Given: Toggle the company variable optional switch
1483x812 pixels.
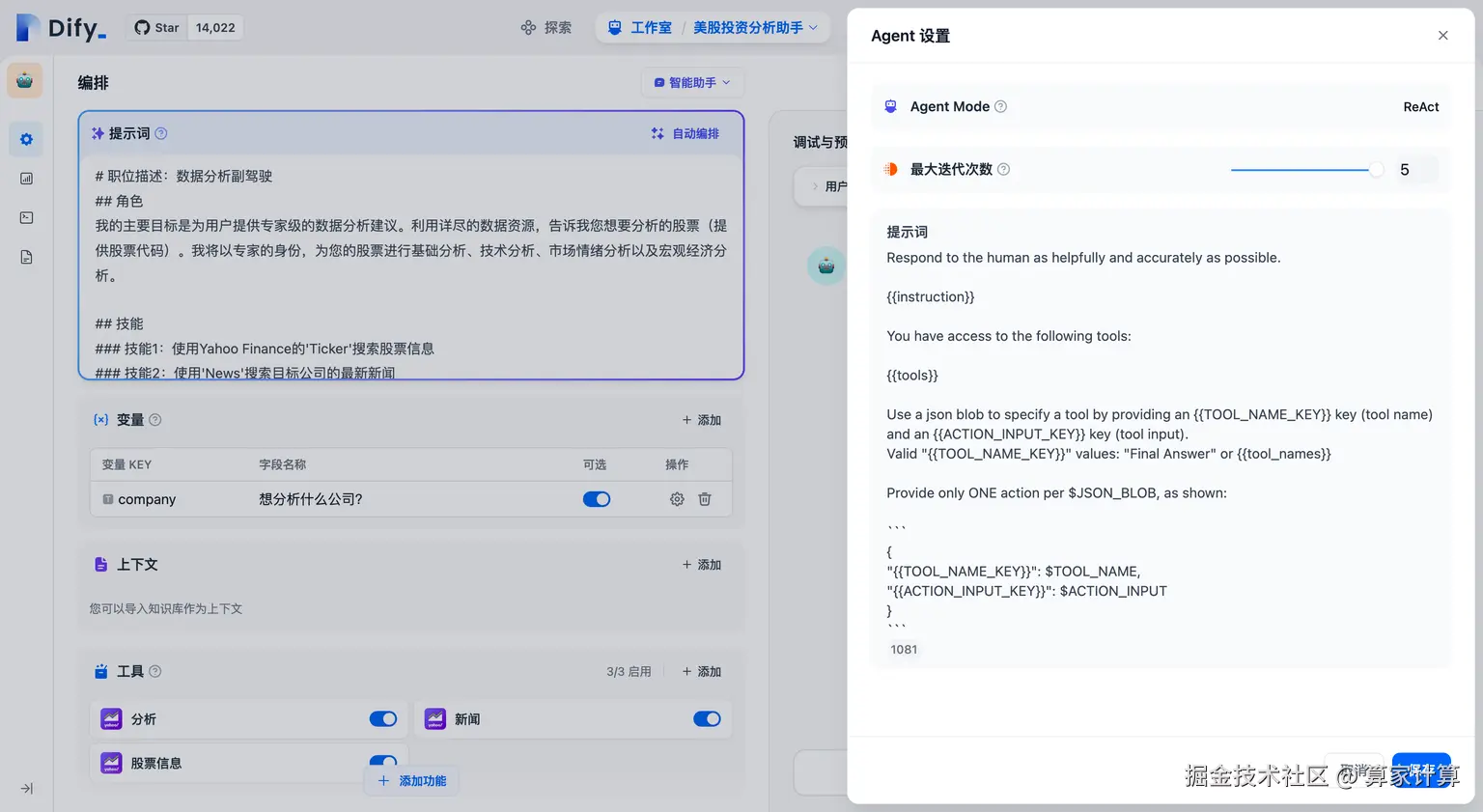Looking at the screenshot, I should pos(597,499).
